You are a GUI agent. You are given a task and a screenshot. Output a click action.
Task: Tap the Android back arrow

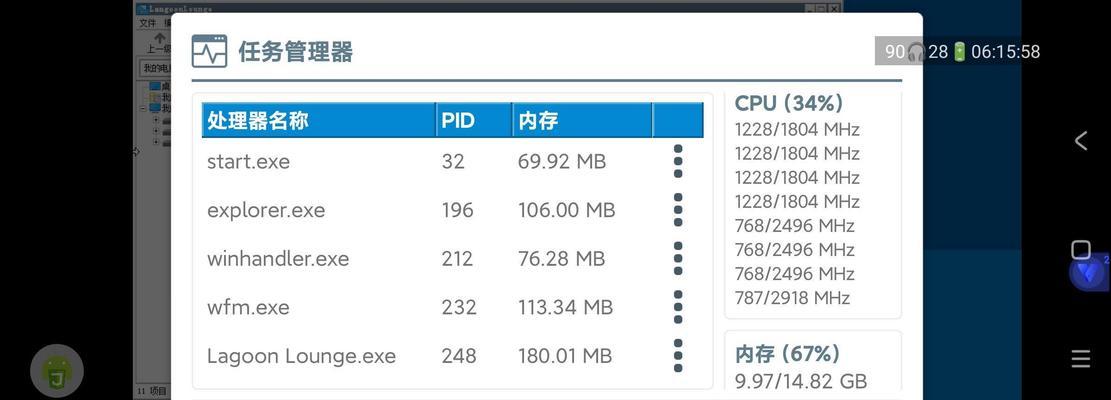pyautogui.click(x=1081, y=141)
